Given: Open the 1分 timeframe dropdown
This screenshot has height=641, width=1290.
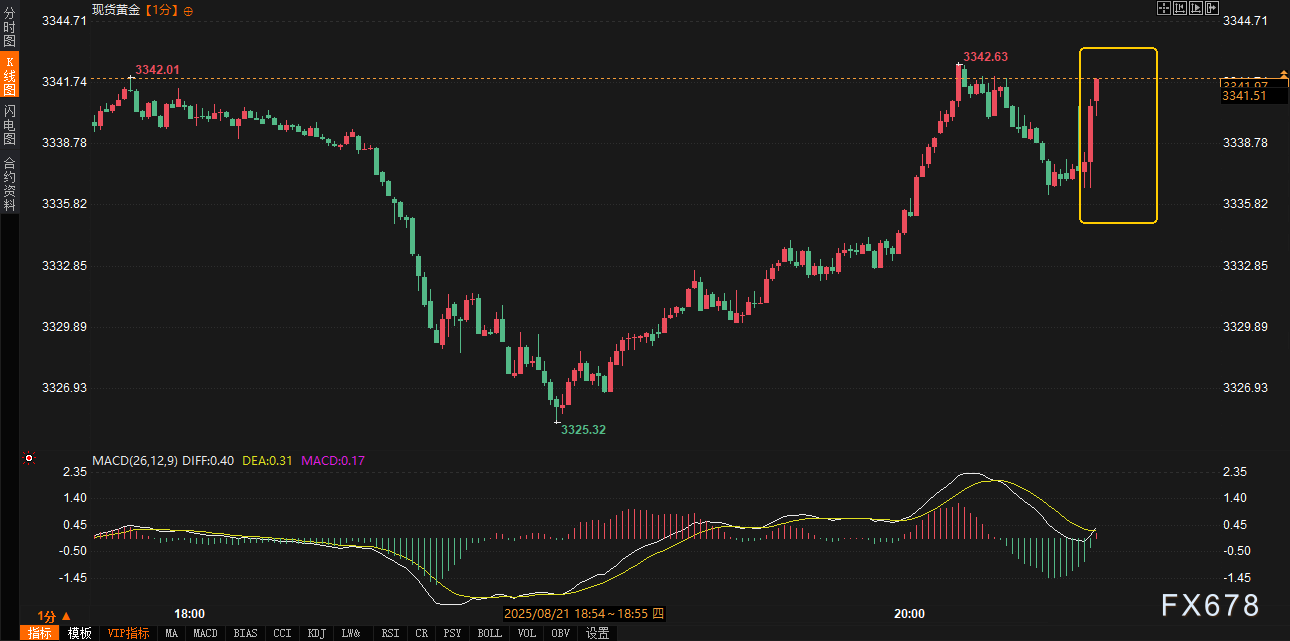Looking at the screenshot, I should [x=54, y=616].
